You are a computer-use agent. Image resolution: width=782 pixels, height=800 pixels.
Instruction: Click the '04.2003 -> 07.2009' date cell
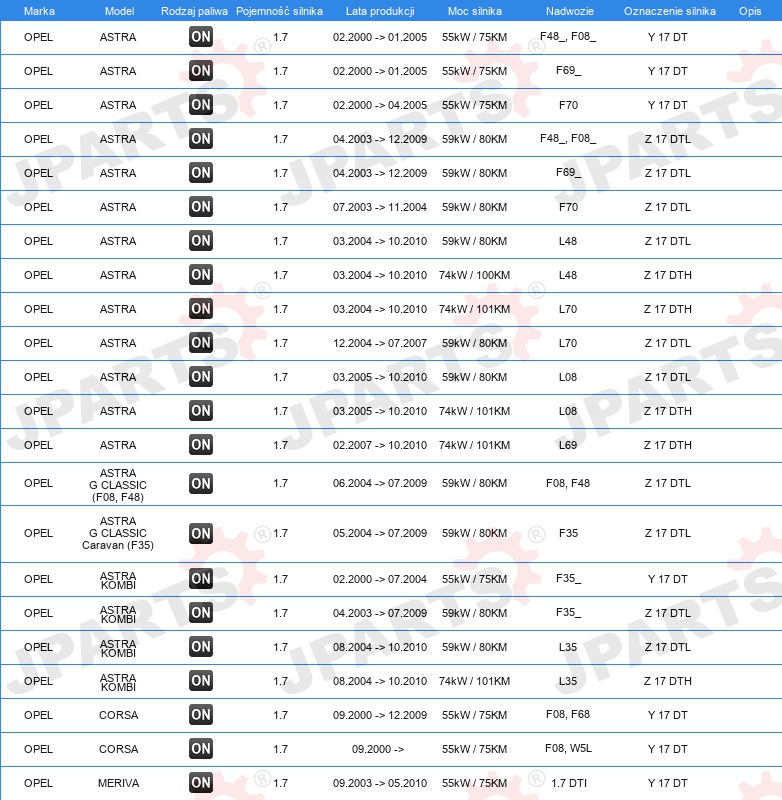pos(380,613)
